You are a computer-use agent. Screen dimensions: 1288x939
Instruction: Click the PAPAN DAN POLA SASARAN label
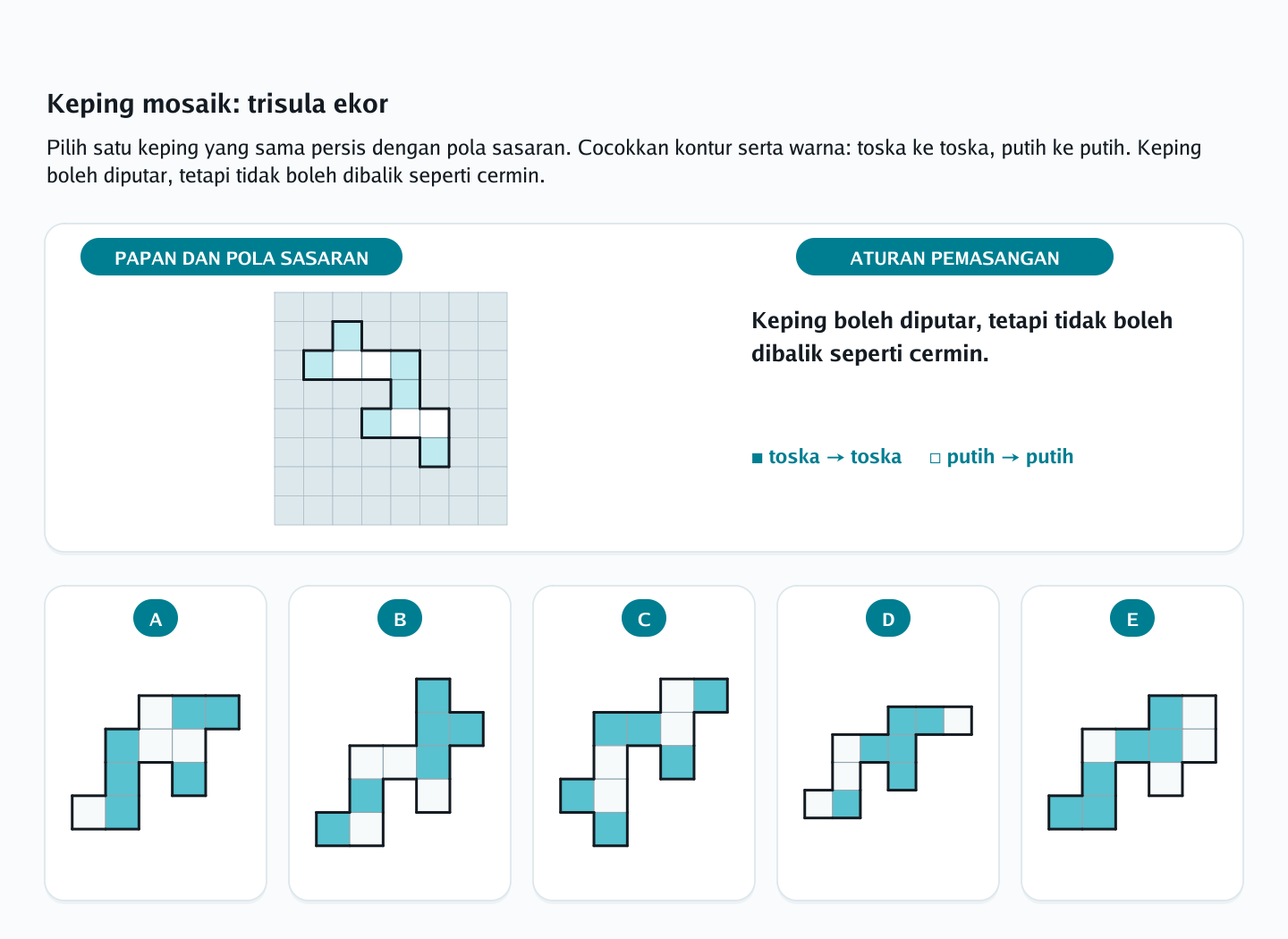241,258
